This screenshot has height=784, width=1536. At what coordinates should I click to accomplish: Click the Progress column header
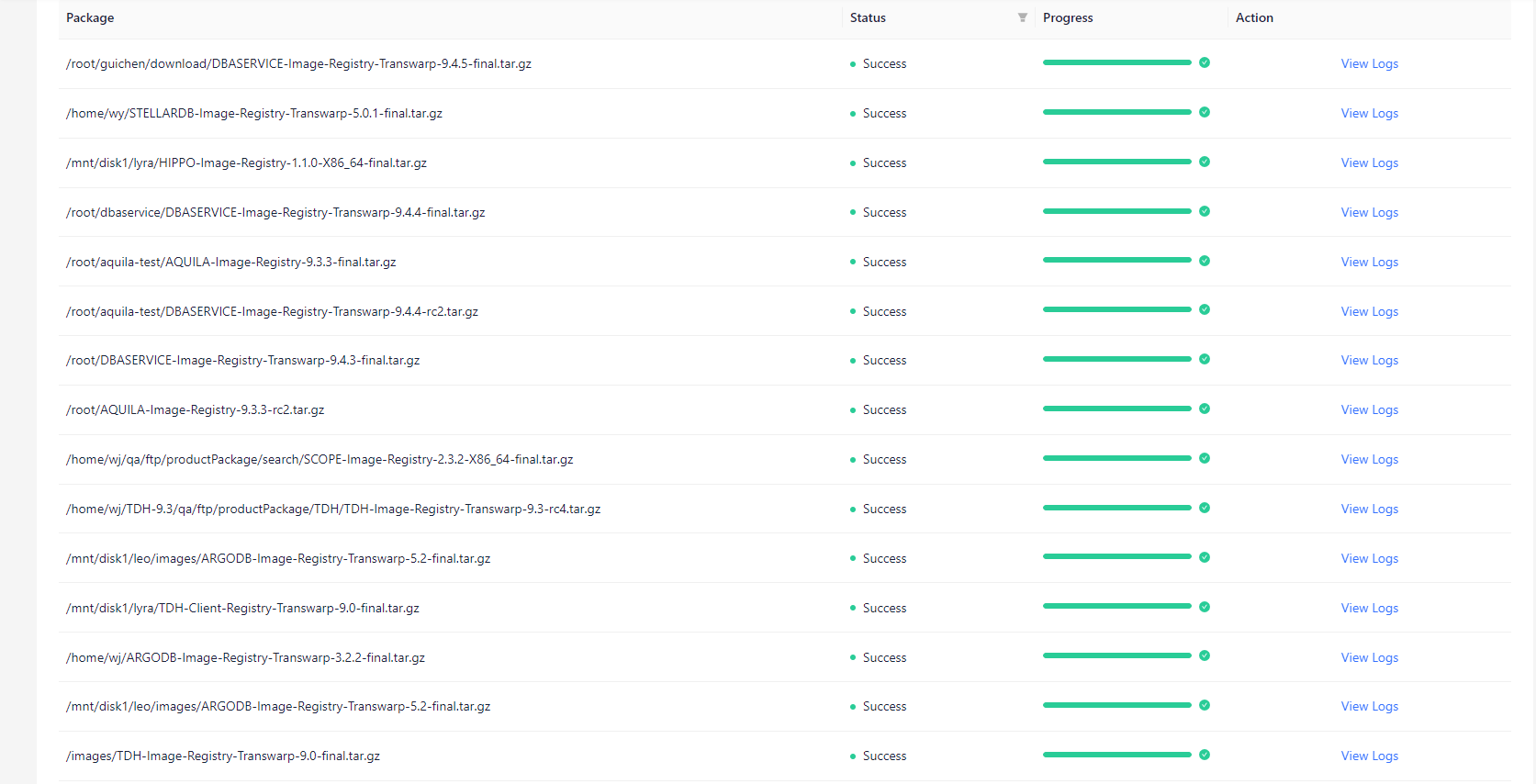[x=1068, y=17]
